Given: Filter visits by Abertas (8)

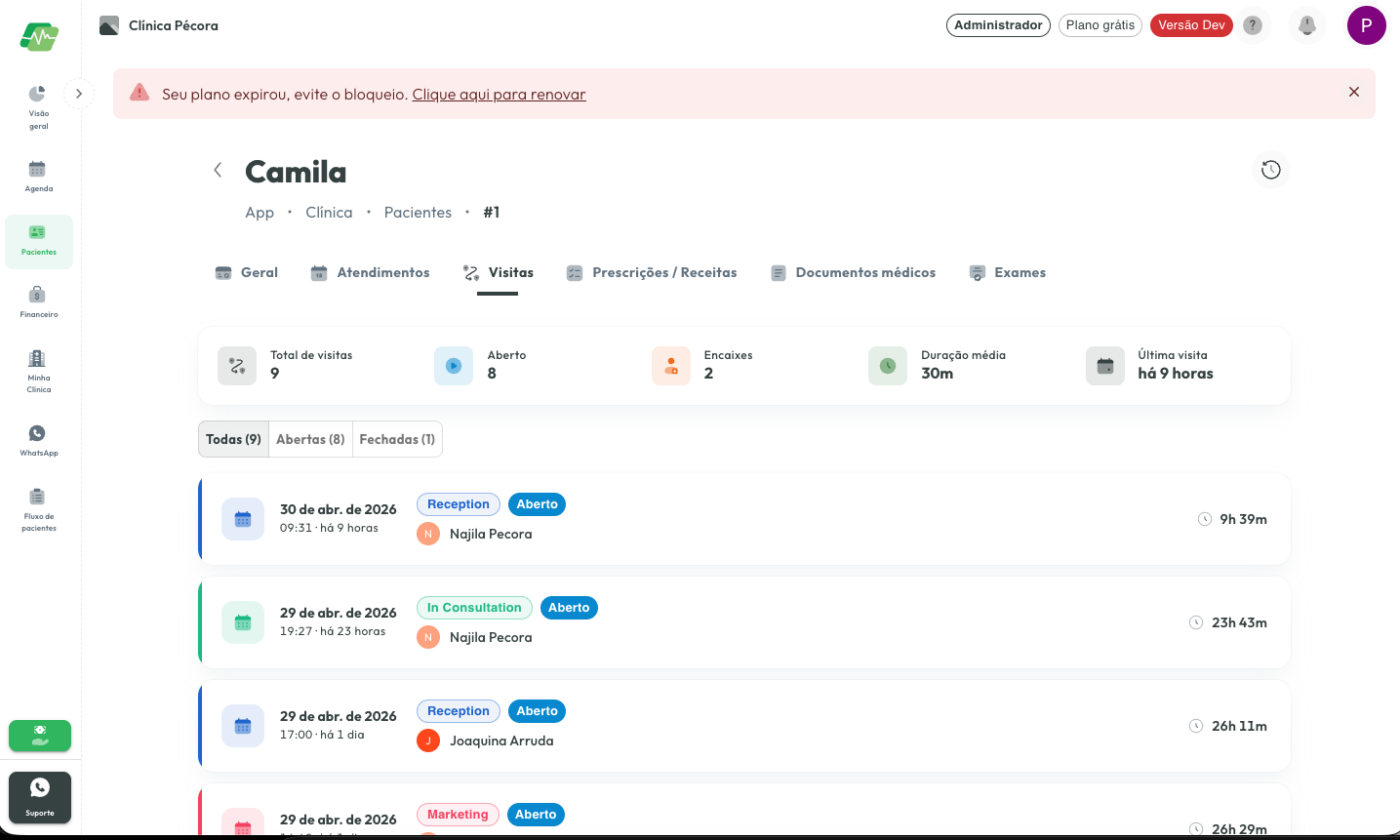Looking at the screenshot, I should (x=310, y=439).
